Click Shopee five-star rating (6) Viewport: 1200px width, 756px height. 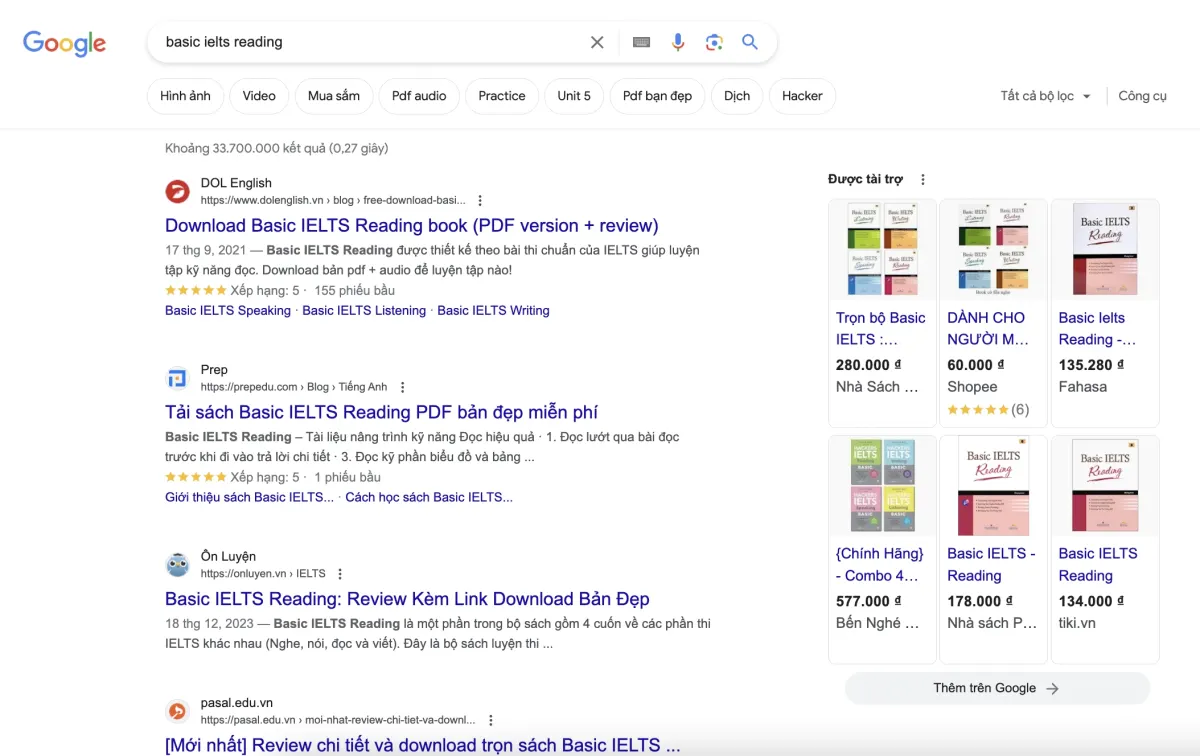[988, 409]
